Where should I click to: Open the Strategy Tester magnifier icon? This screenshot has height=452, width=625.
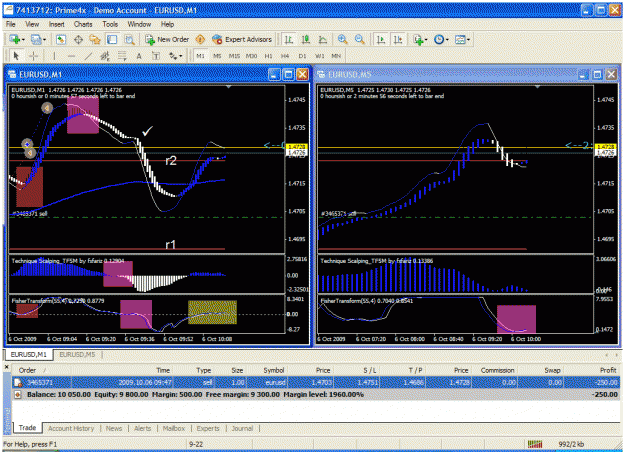(129, 39)
